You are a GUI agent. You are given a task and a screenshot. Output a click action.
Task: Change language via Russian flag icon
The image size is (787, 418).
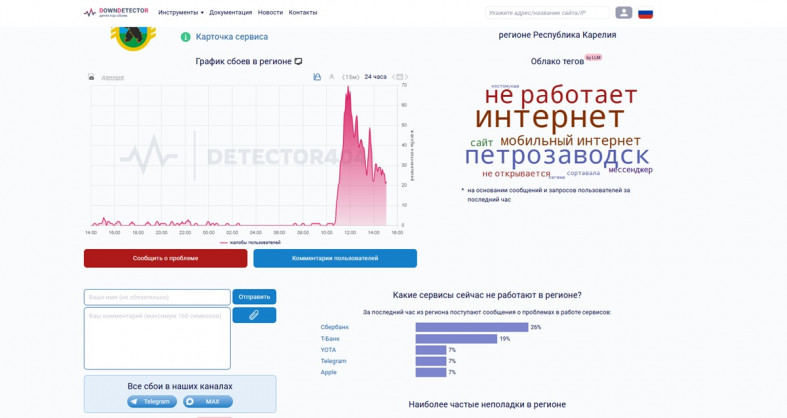[645, 13]
